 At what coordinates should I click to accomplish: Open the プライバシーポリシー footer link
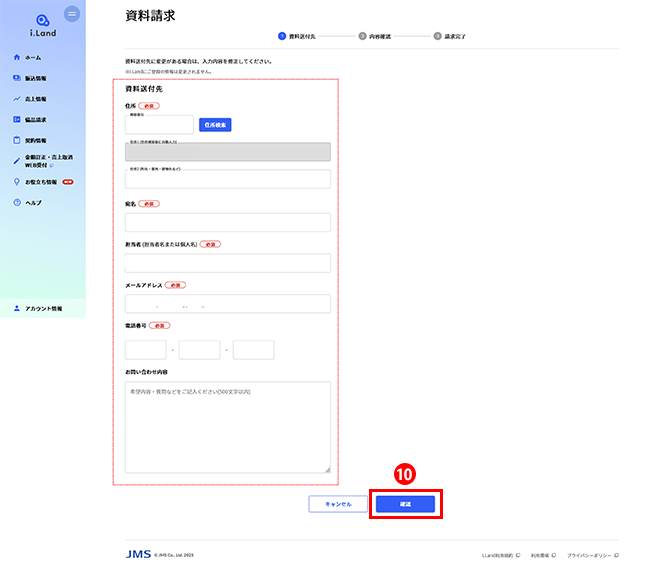(592, 554)
